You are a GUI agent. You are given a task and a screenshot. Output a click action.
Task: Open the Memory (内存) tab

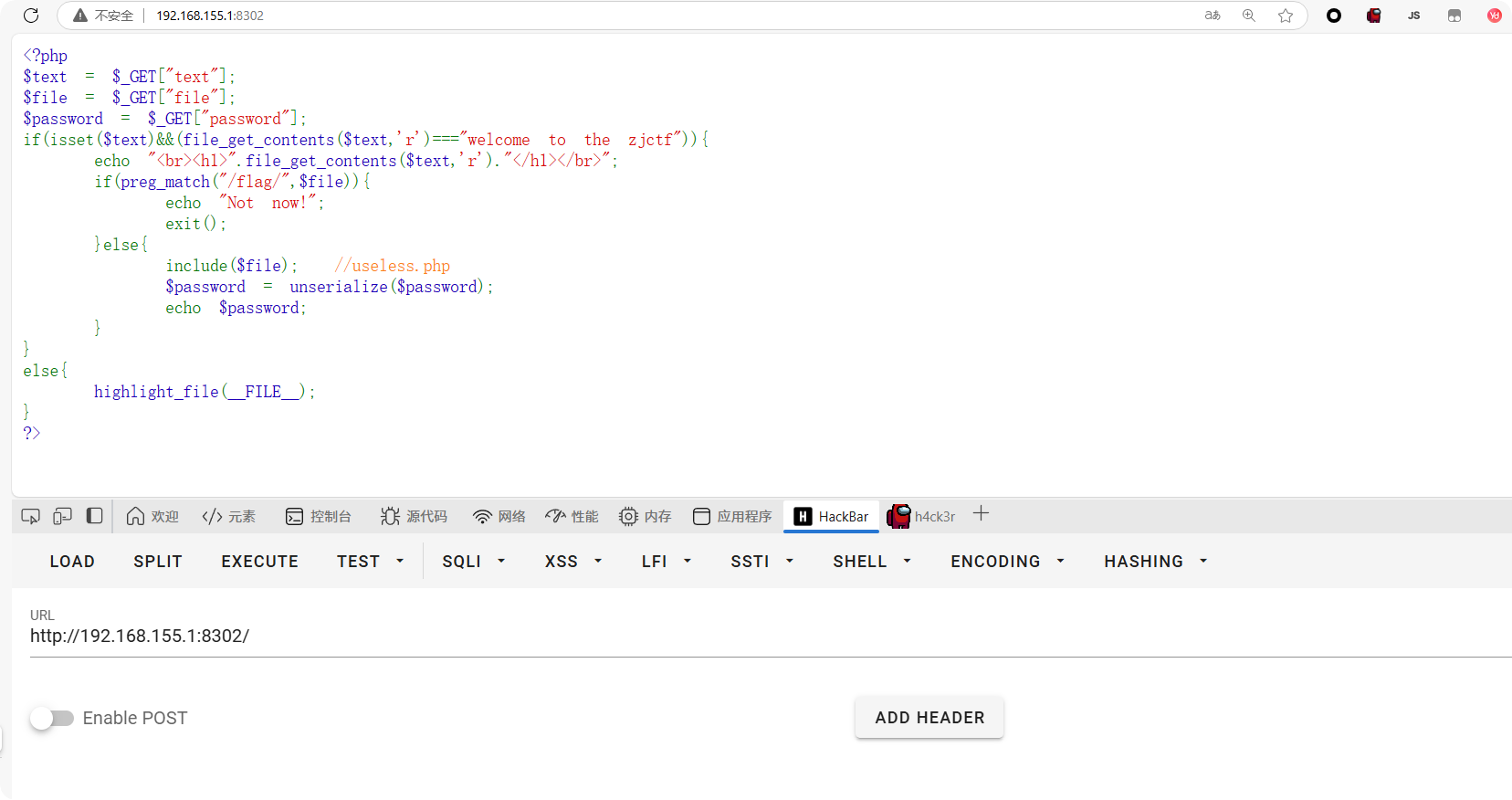pyautogui.click(x=645, y=517)
